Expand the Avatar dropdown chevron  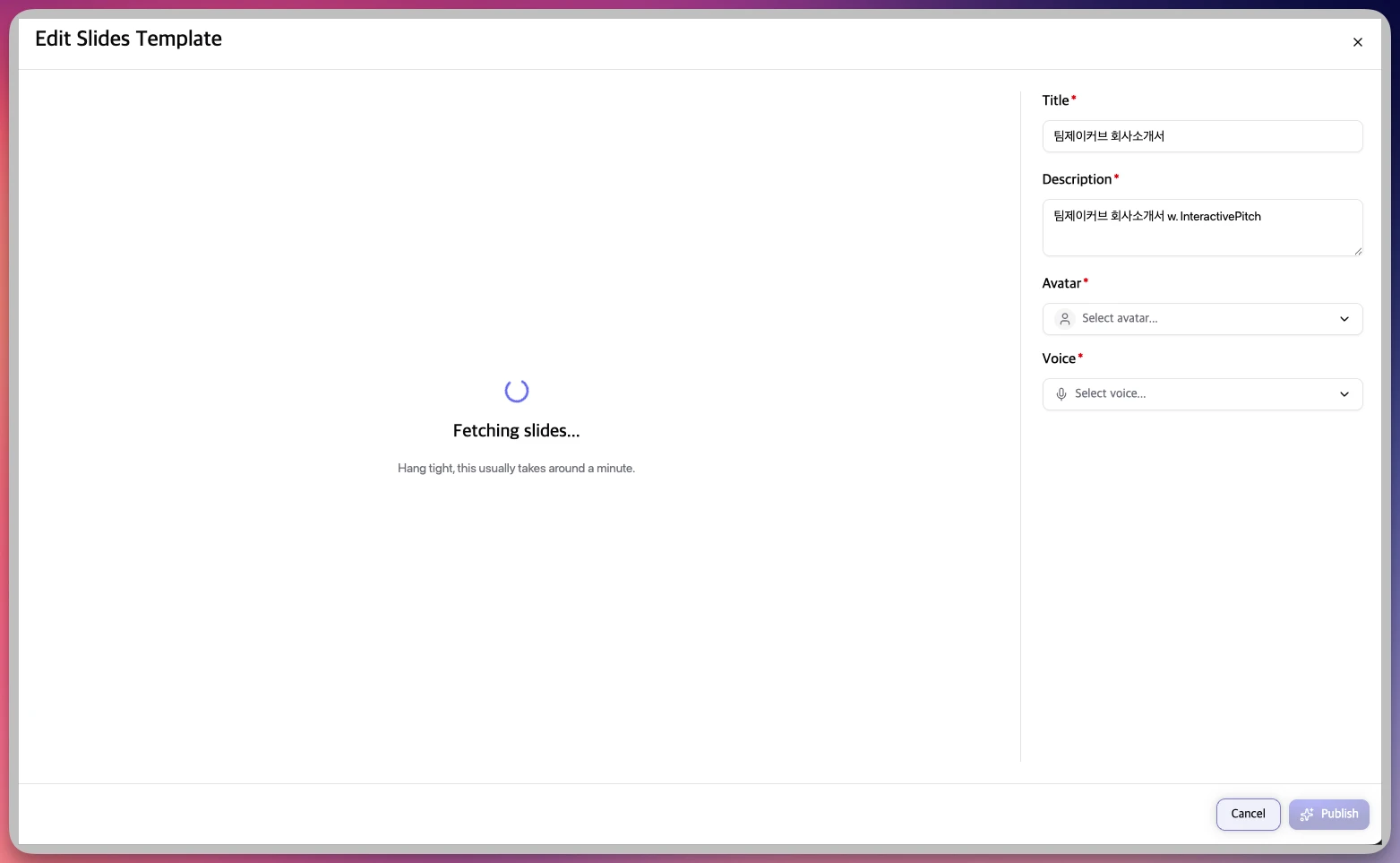click(x=1344, y=319)
